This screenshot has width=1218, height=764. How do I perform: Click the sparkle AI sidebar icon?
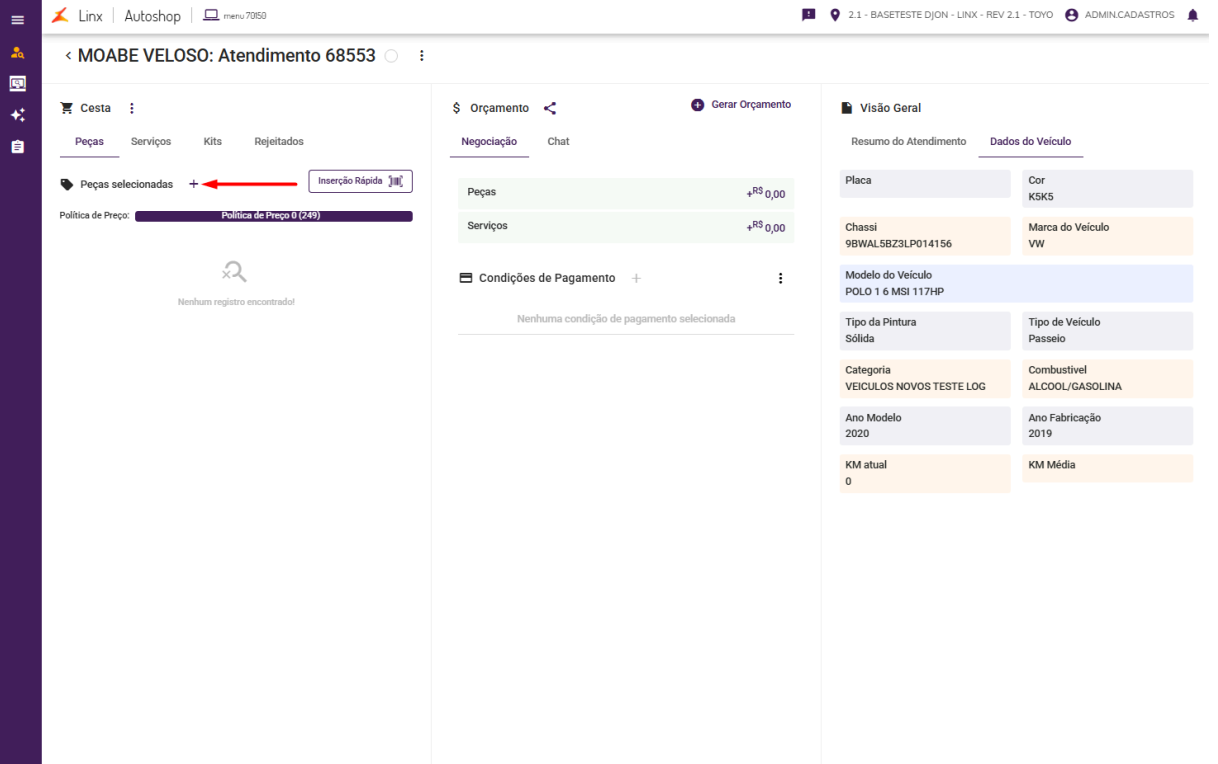point(17,115)
